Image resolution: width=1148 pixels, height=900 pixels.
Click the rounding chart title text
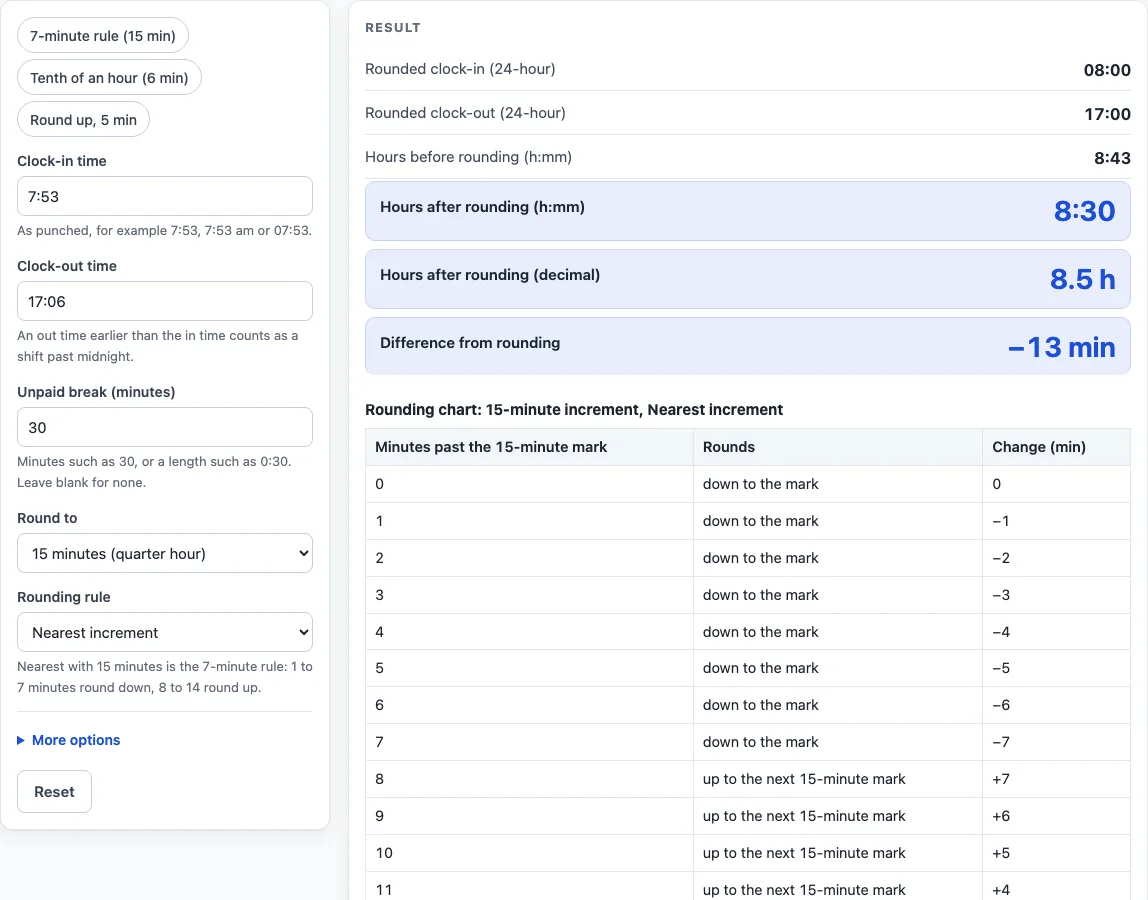[574, 409]
